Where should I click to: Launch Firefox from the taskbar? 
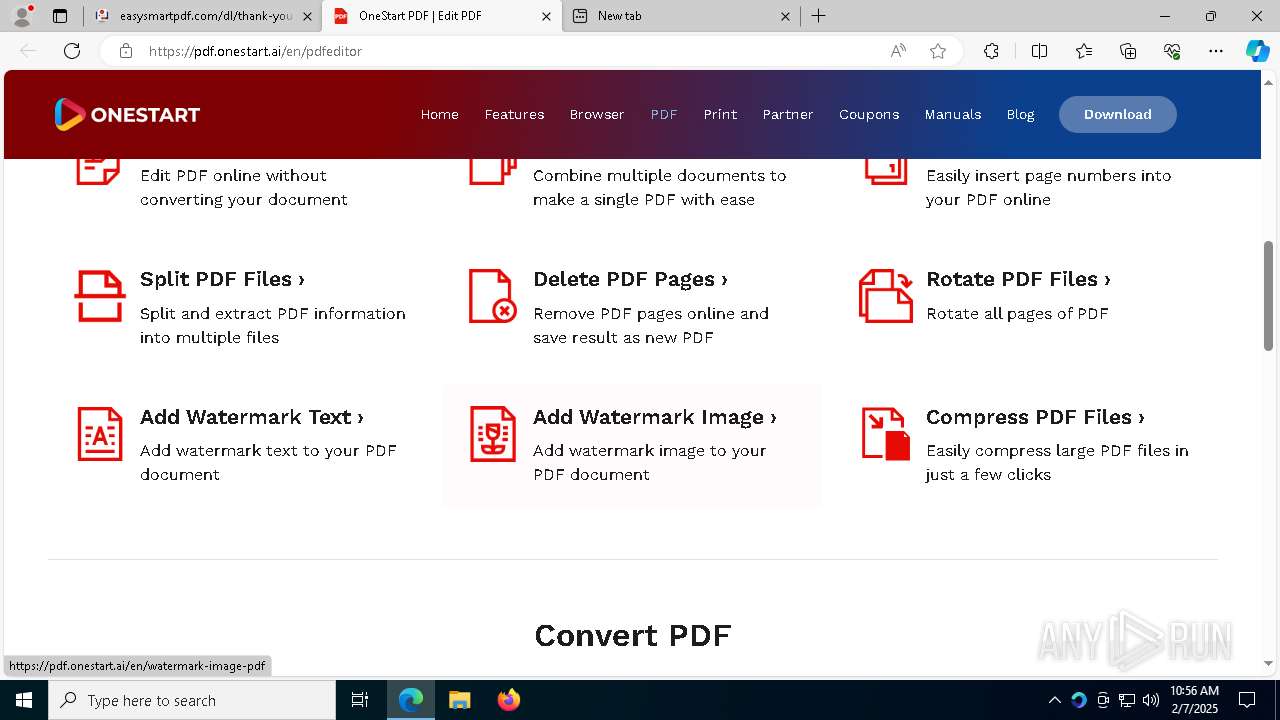coord(509,700)
